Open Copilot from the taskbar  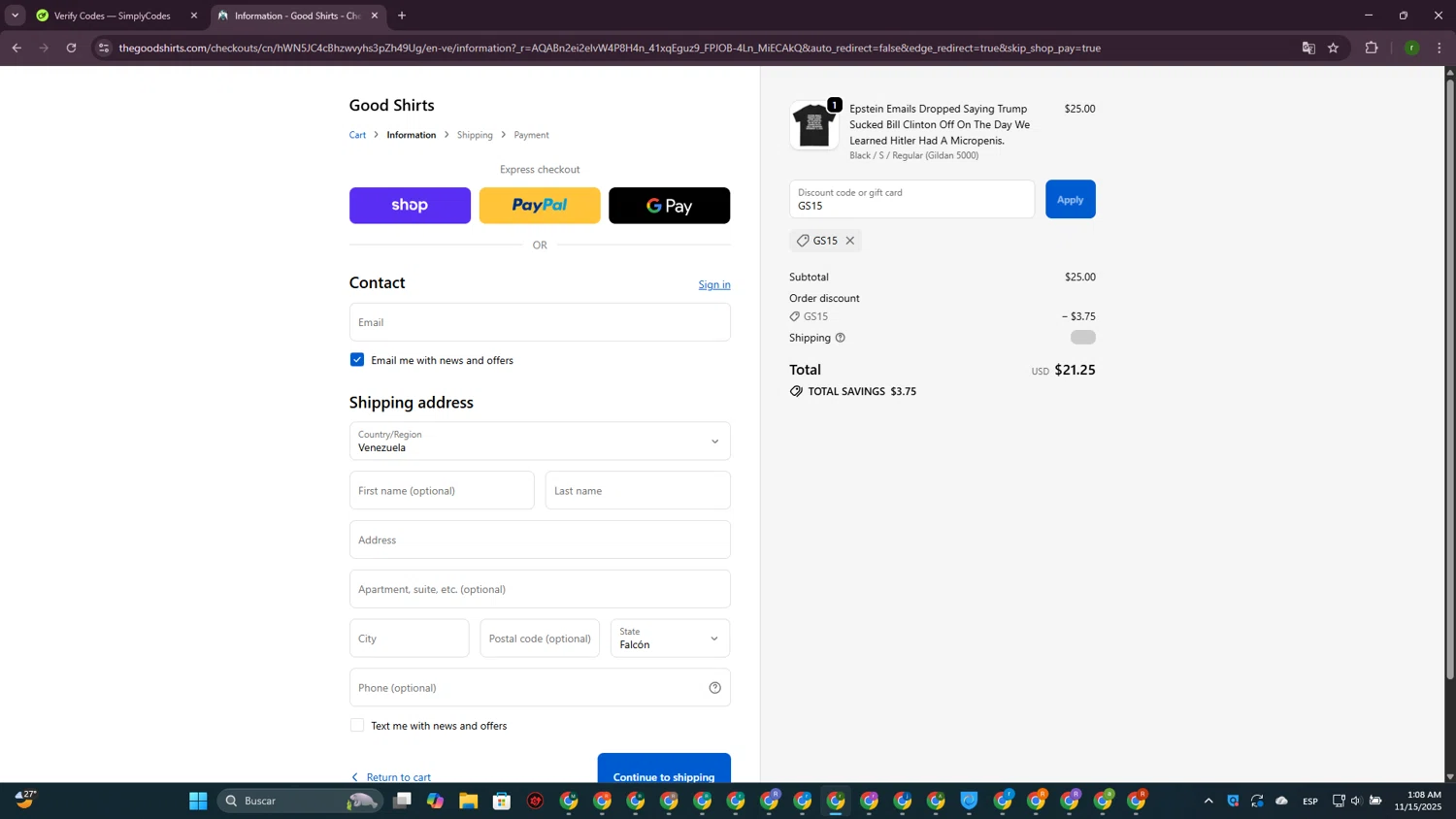point(435,801)
